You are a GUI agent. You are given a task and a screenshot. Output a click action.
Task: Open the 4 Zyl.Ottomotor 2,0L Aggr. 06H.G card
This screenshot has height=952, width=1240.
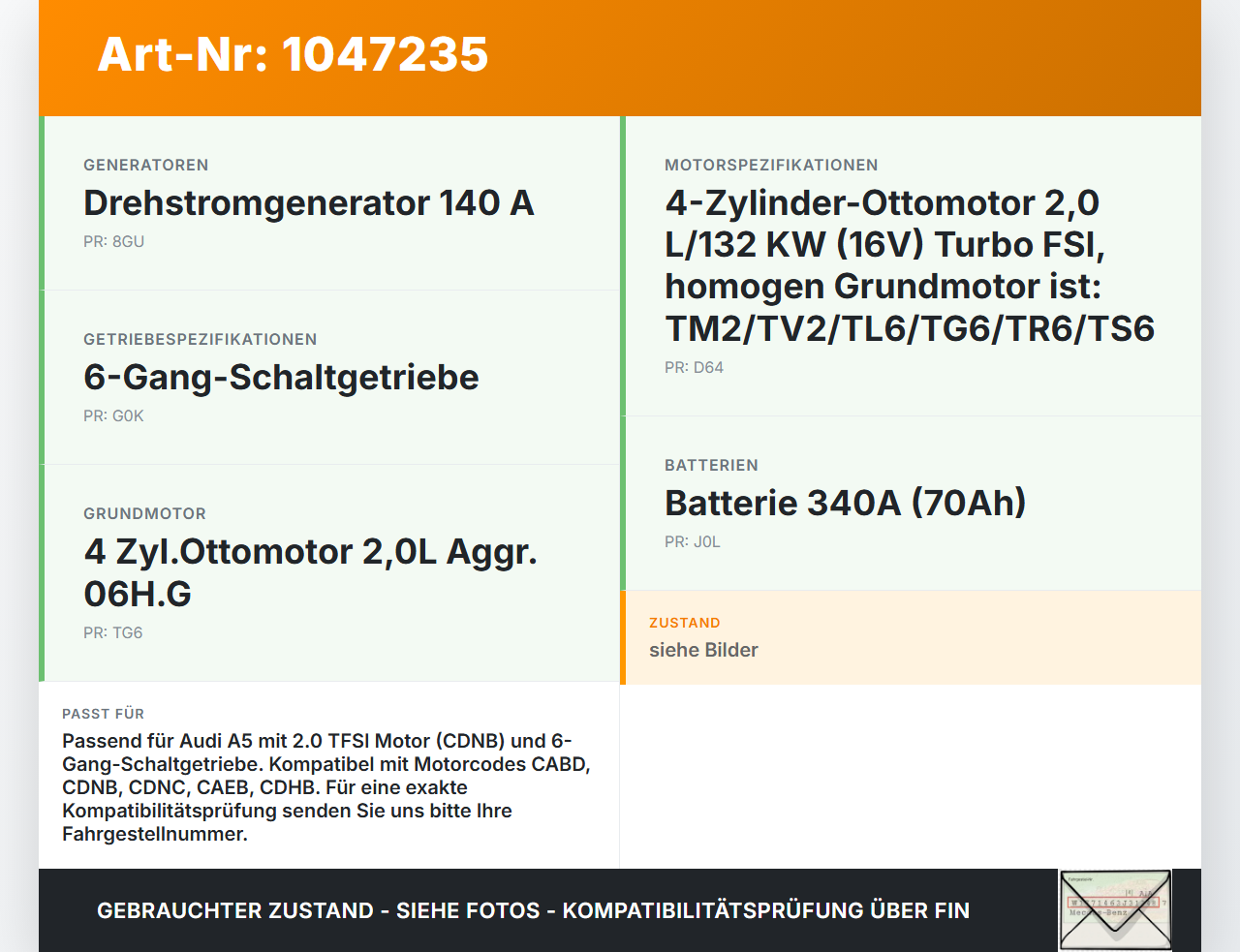[329, 573]
